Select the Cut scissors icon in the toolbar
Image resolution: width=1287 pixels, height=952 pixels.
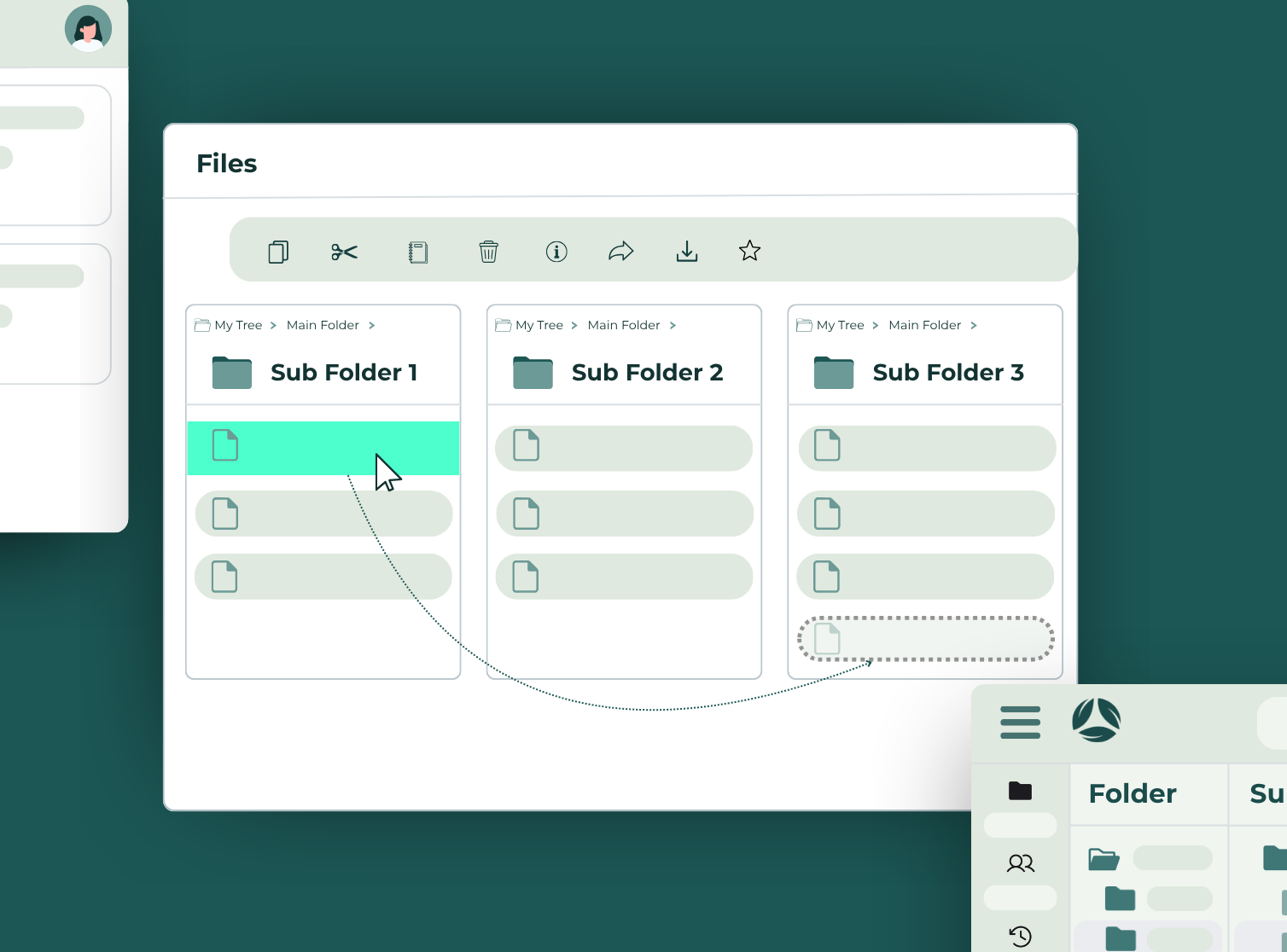point(344,252)
